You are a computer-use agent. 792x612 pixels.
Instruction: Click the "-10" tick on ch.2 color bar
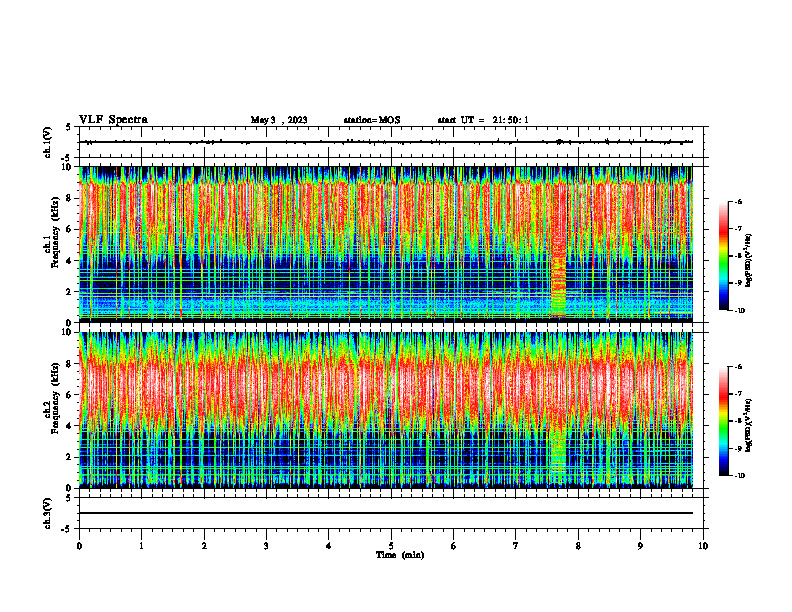[x=739, y=475]
